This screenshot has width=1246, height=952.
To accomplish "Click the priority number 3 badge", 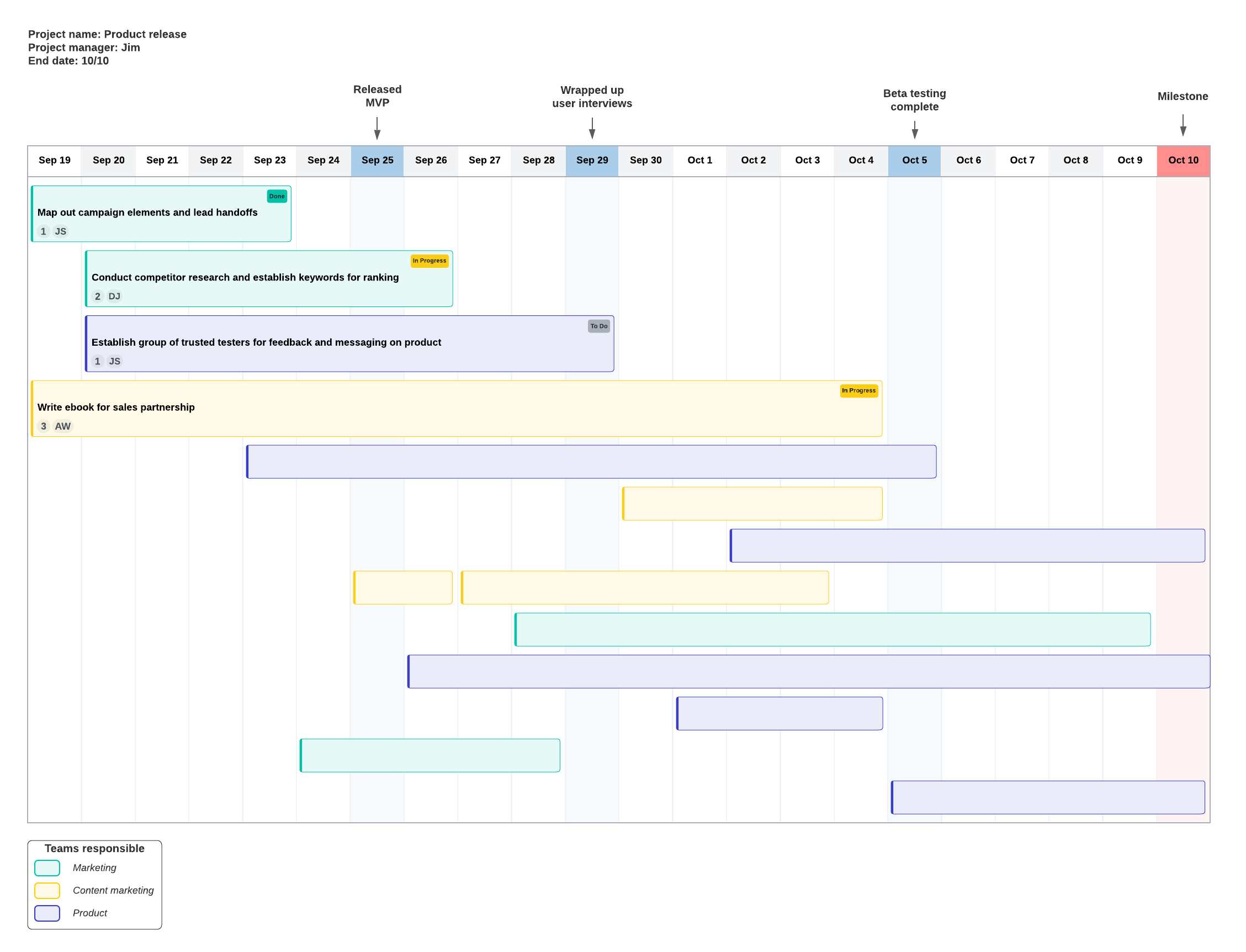I will pos(43,426).
